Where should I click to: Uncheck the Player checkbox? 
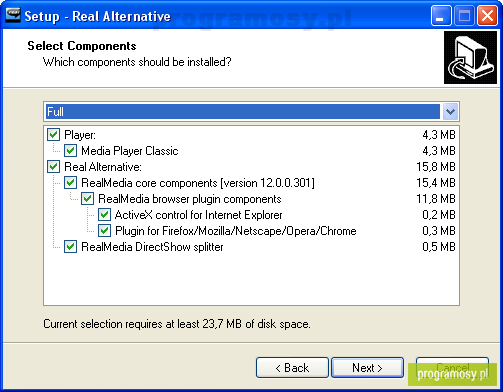[53, 135]
